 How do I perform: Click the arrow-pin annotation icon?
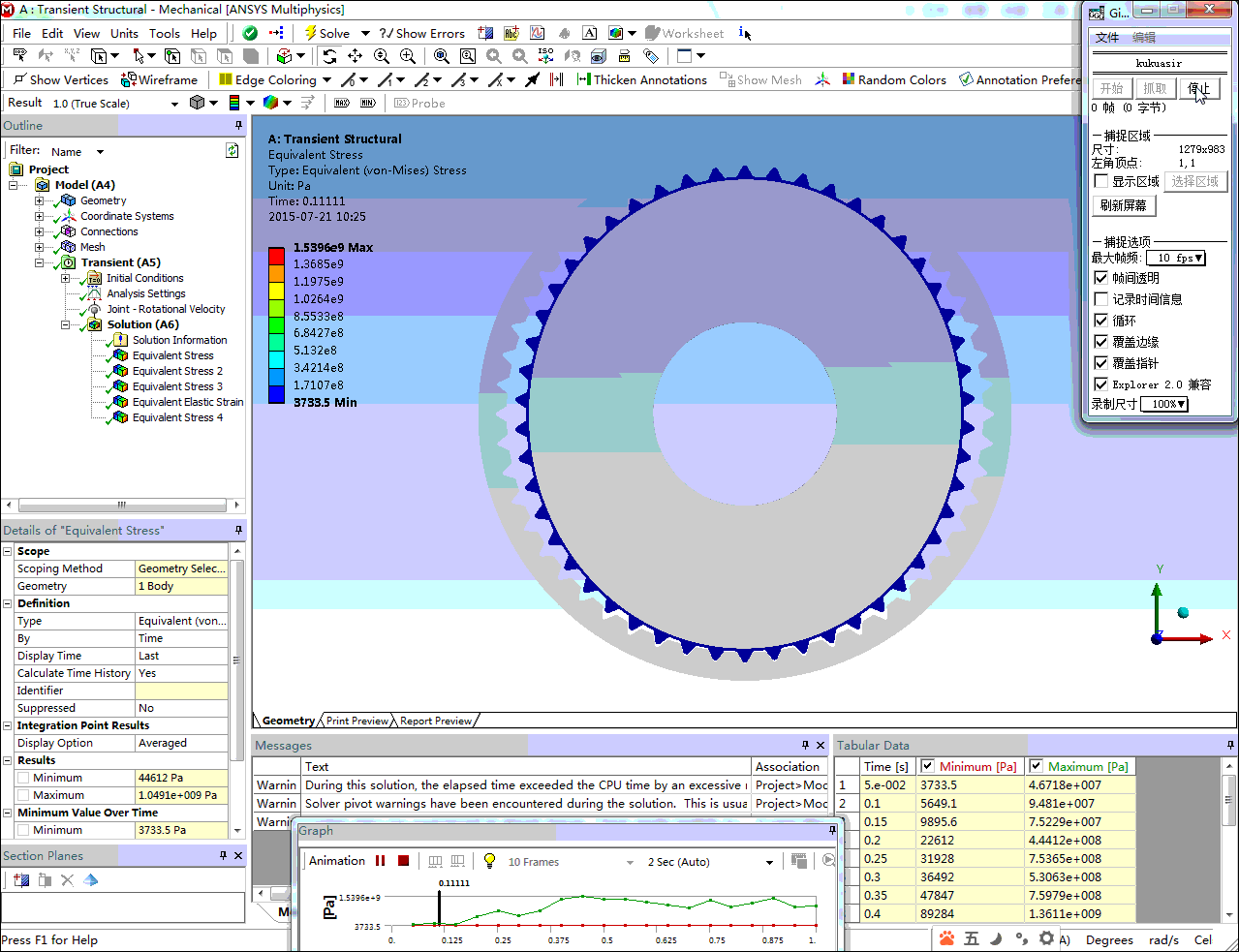532,79
